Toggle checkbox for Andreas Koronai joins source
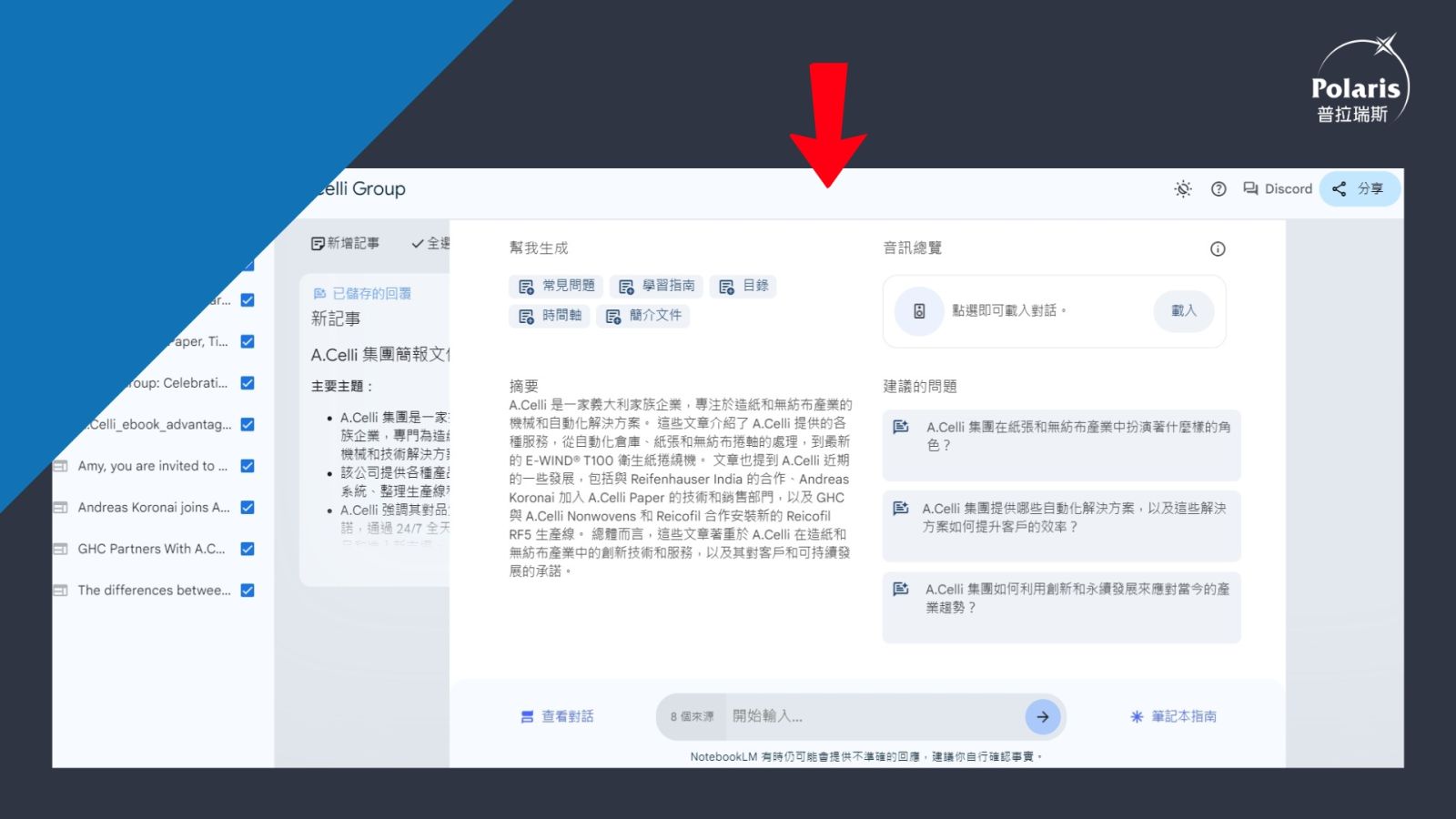Screen dimensions: 1456x819 click(248, 508)
